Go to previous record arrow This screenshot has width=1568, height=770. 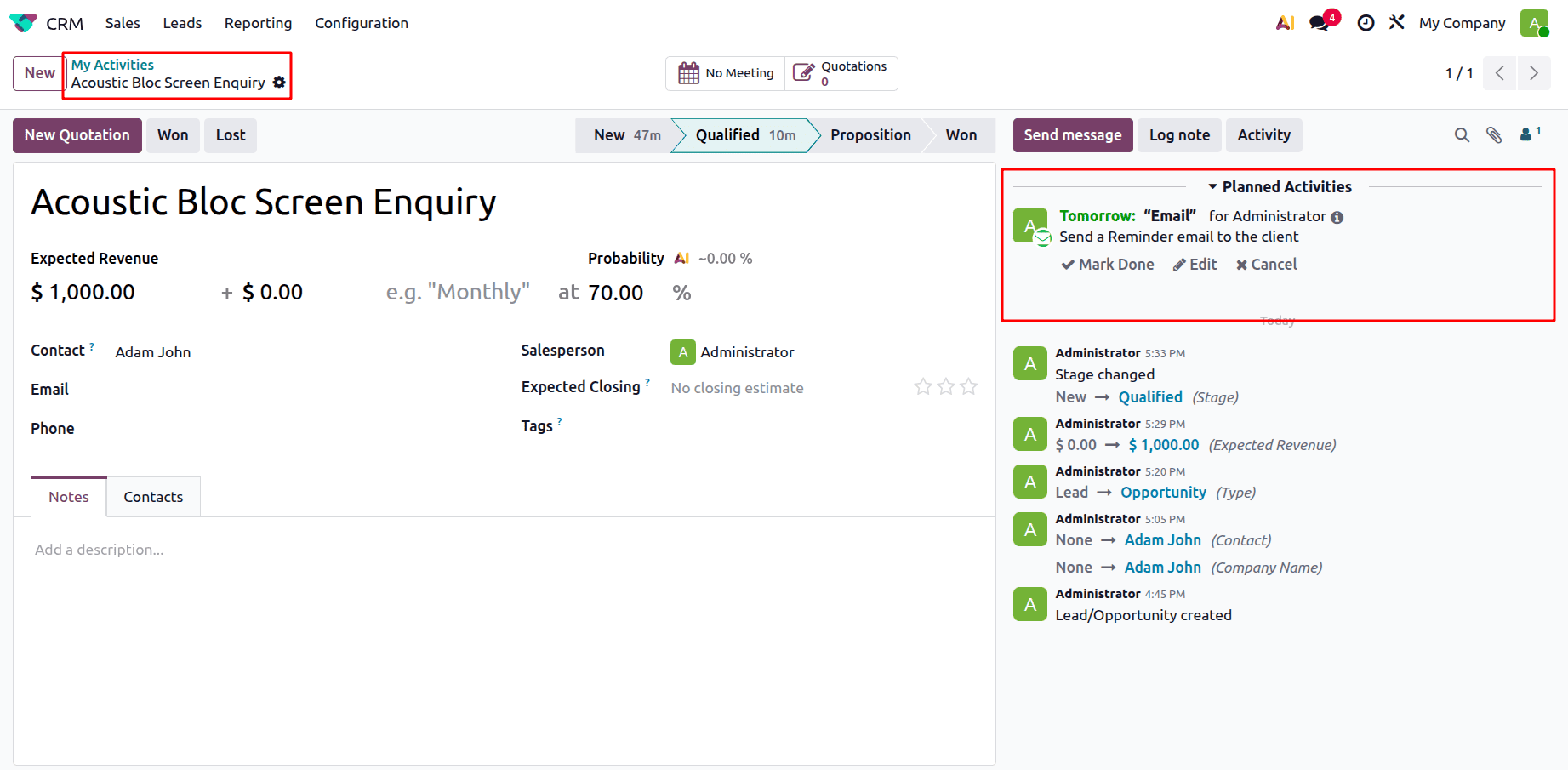click(x=1500, y=73)
